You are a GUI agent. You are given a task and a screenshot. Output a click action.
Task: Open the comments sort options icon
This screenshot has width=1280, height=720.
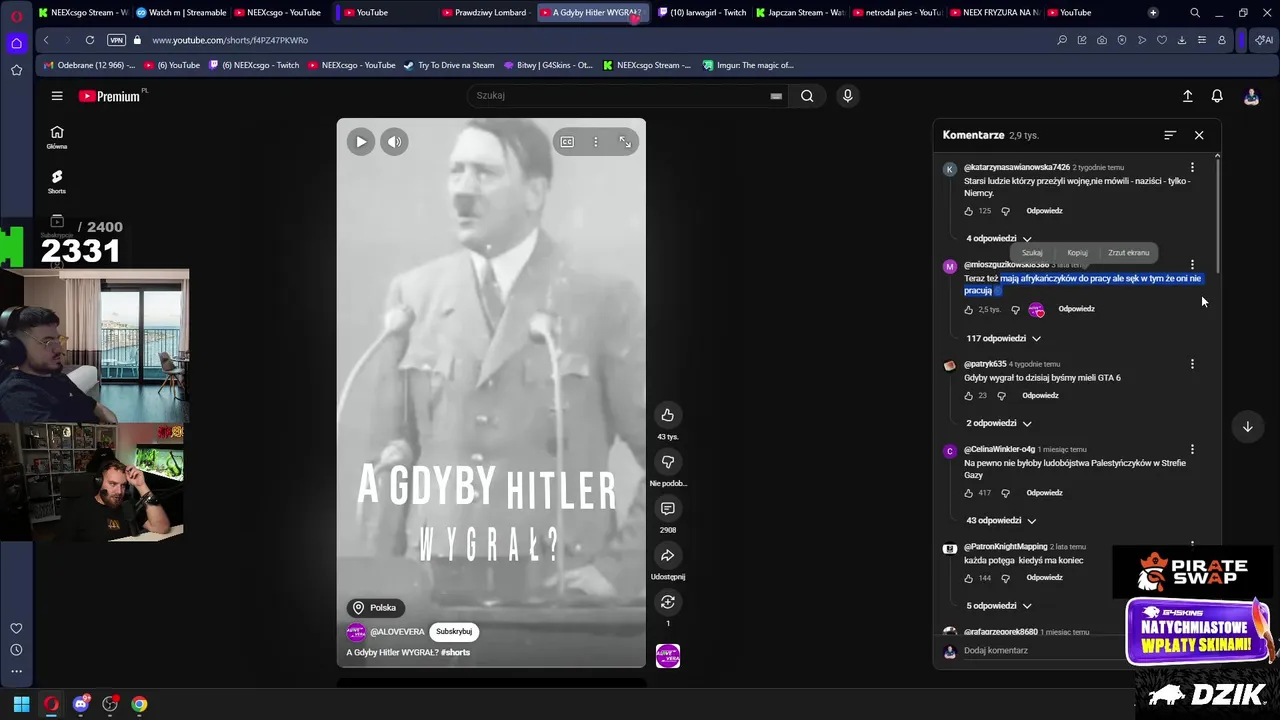(1170, 135)
